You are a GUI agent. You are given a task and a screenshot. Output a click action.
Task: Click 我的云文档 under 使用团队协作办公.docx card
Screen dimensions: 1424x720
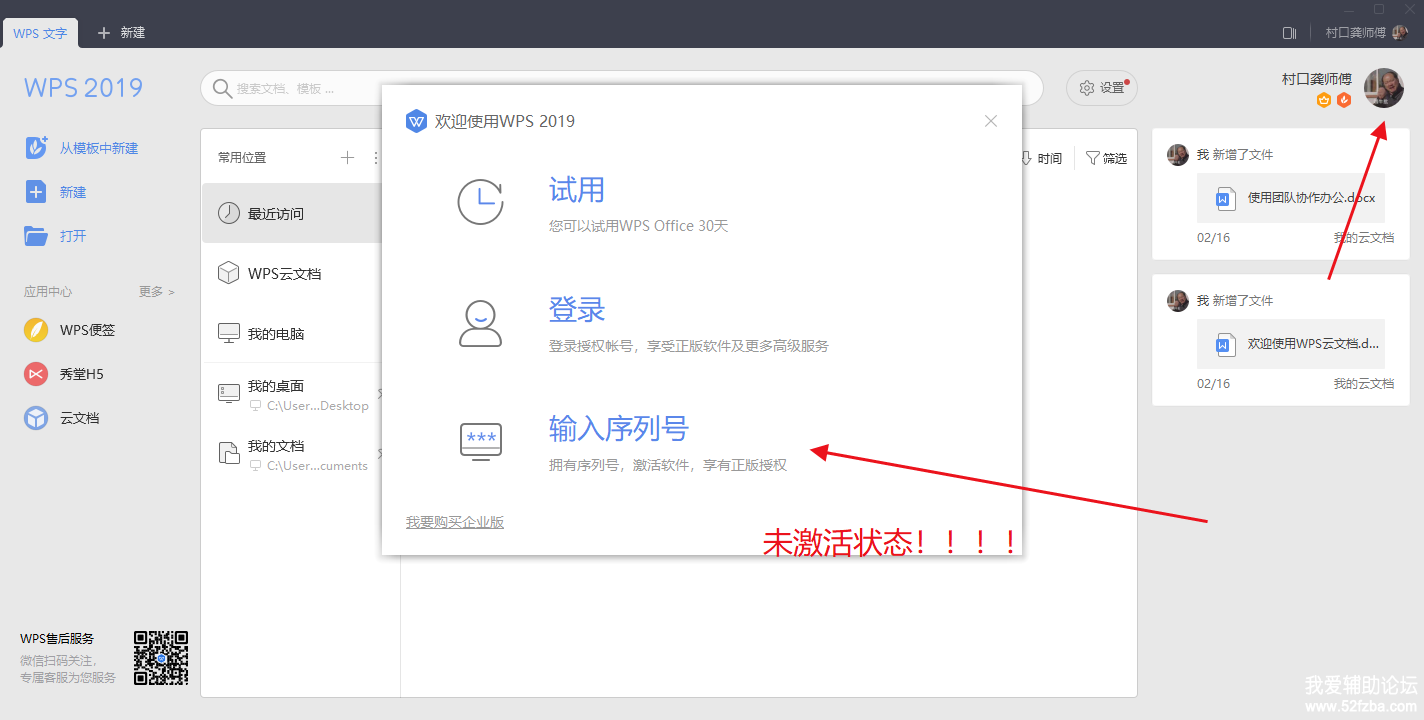[x=1363, y=238]
